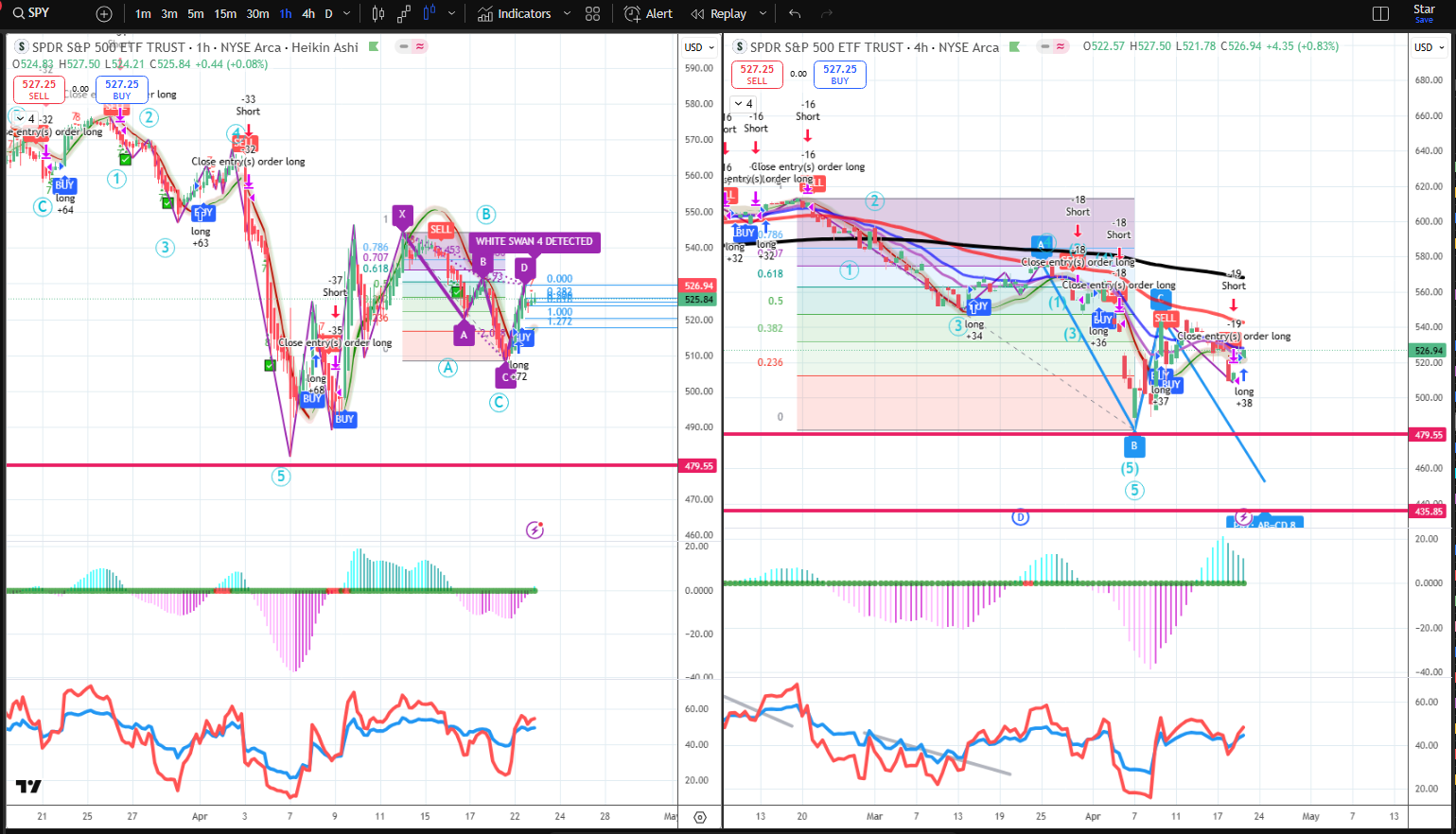Click the purple D pattern marker
1456x834 pixels.
click(526, 269)
